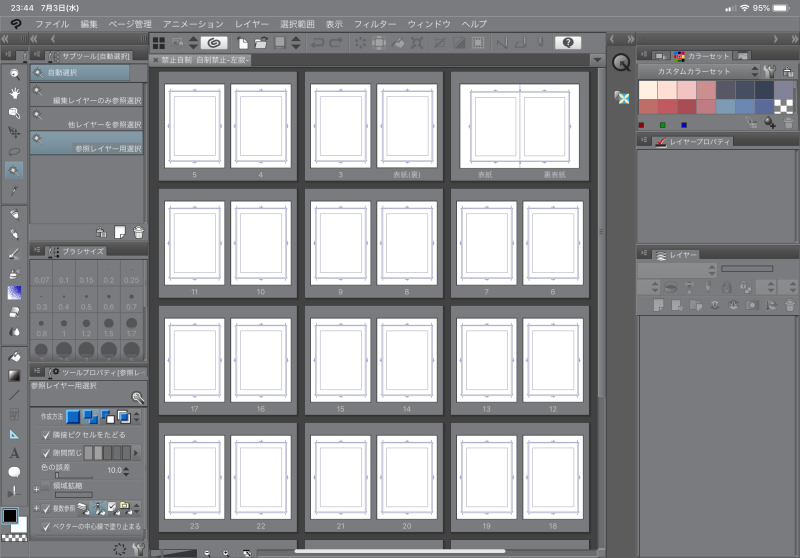This screenshot has width=800, height=558.
Task: Open the Quick Access panel icon
Action: click(621, 63)
